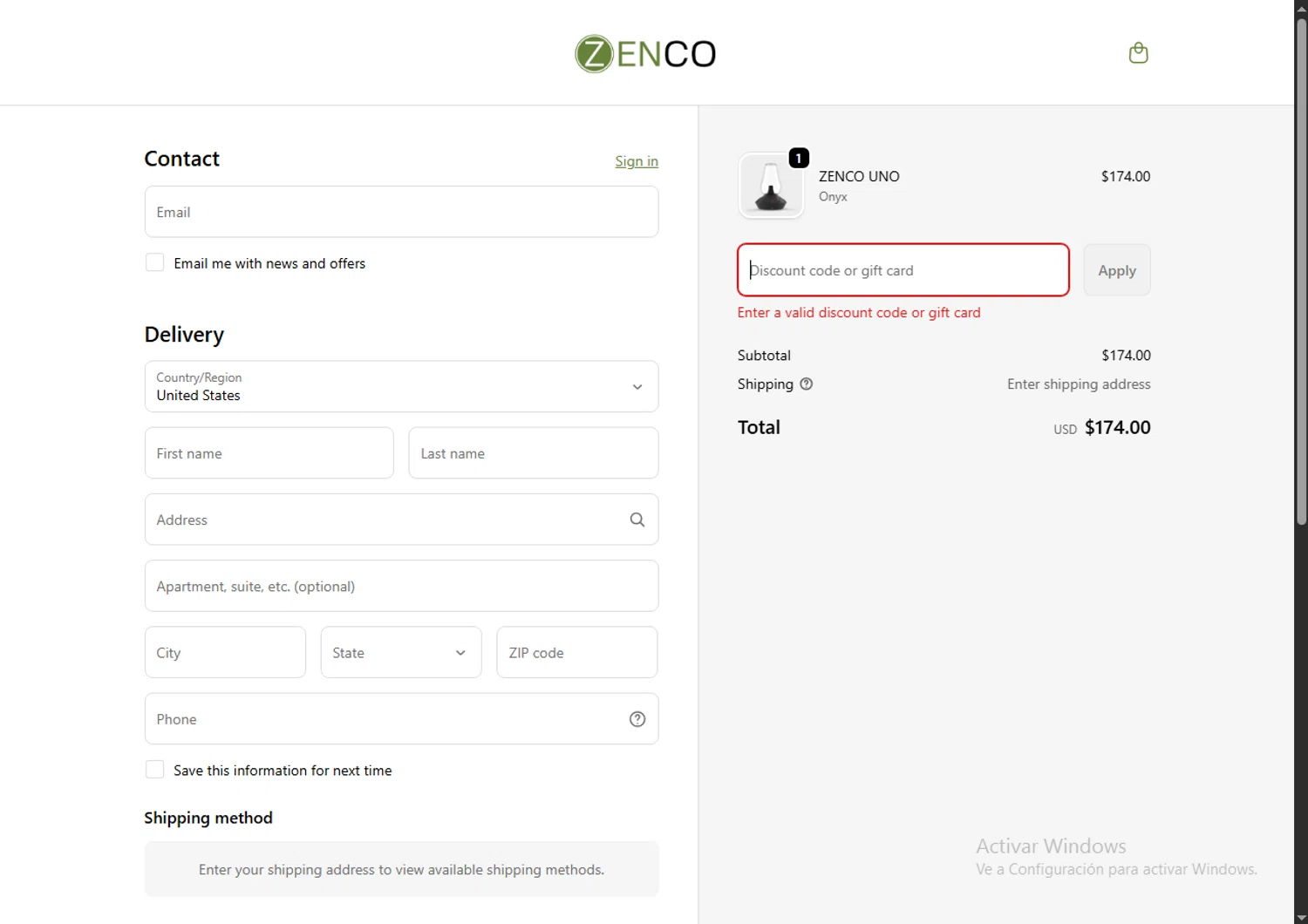Open the State dropdown
1308x924 pixels.
pos(401,652)
